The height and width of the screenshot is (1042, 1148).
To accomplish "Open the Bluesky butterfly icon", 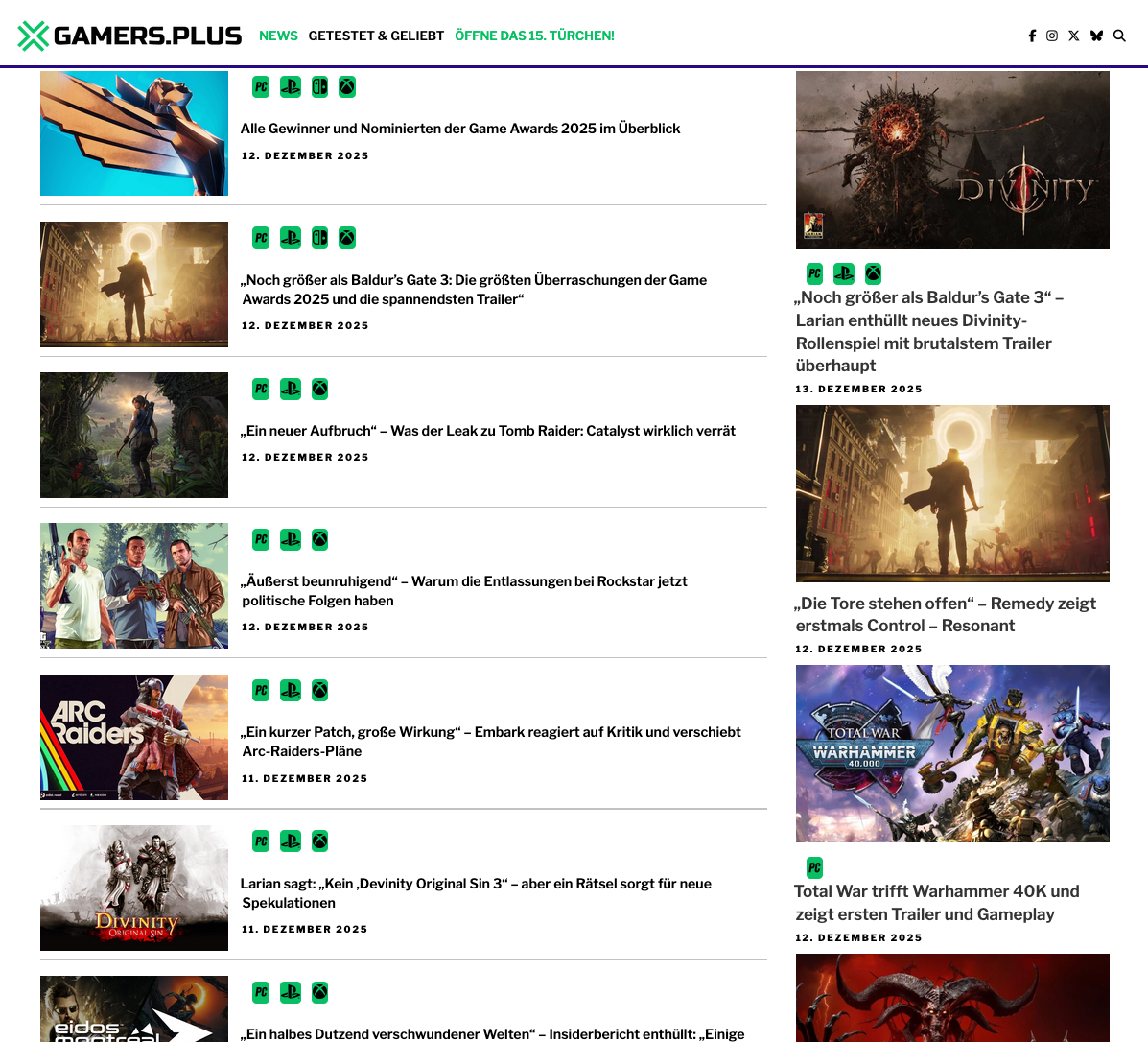I will click(1096, 36).
